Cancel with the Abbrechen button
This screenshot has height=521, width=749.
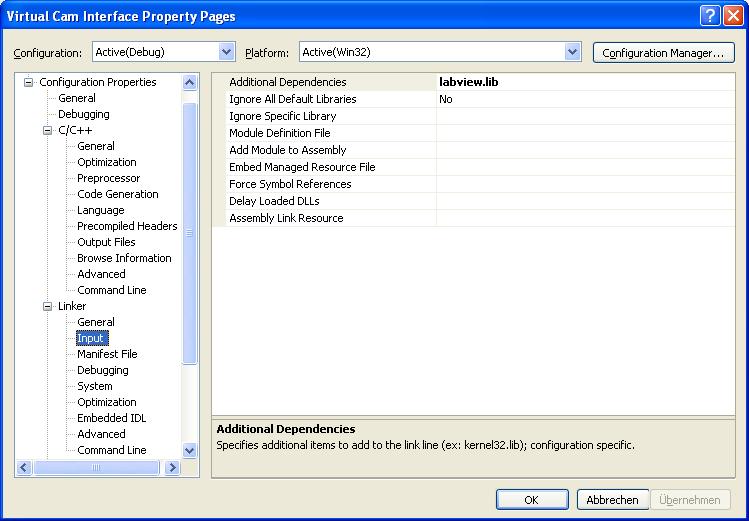click(612, 500)
